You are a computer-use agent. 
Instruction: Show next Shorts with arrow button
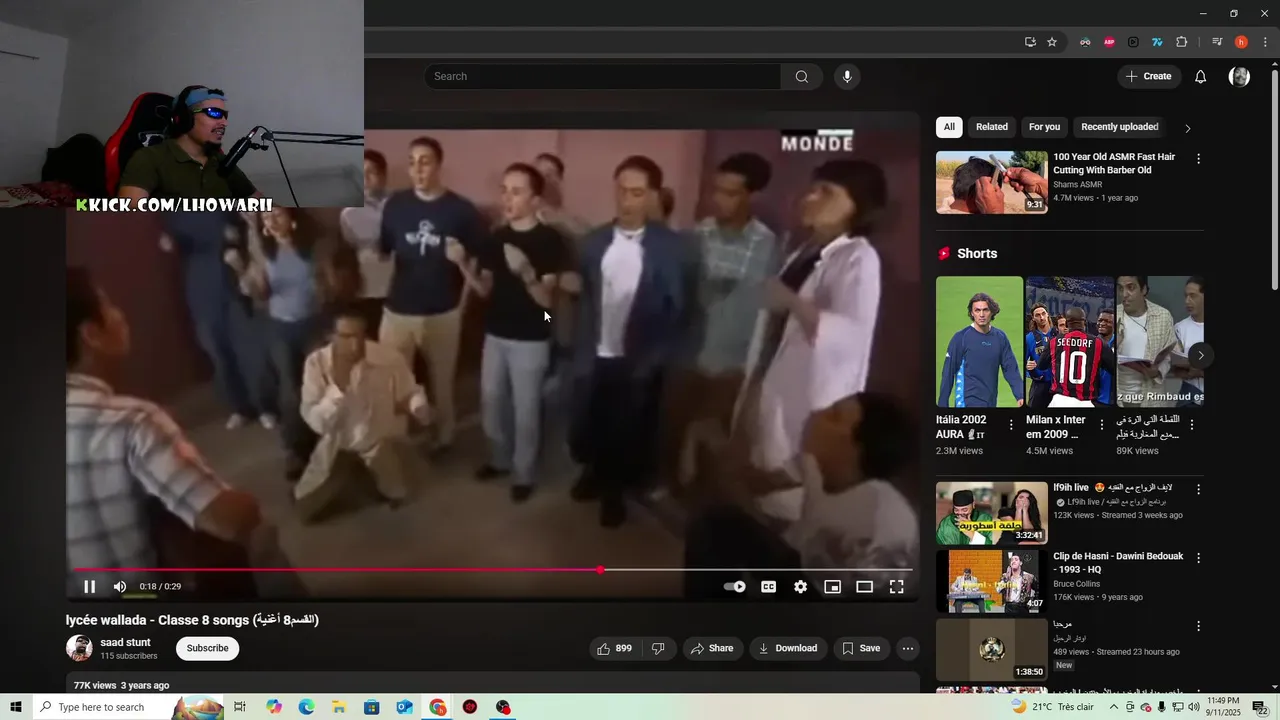1200,355
